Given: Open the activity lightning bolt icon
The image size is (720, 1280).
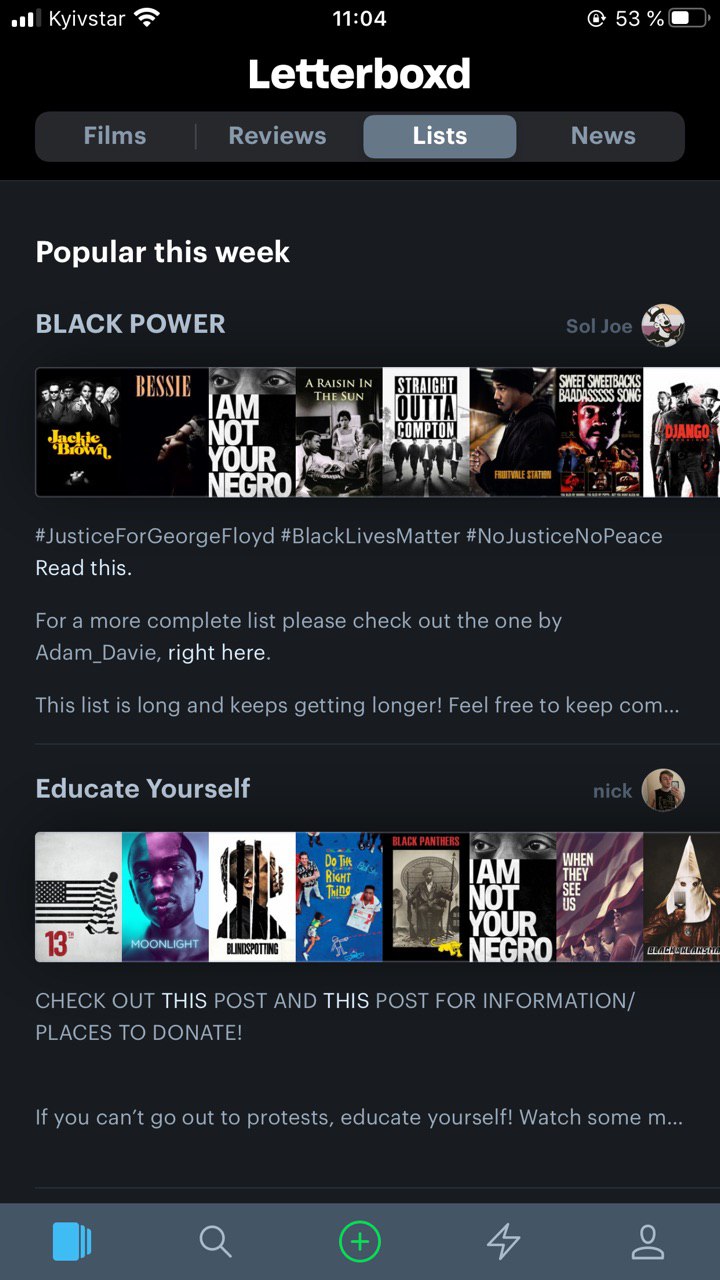Looking at the screenshot, I should 503,1242.
